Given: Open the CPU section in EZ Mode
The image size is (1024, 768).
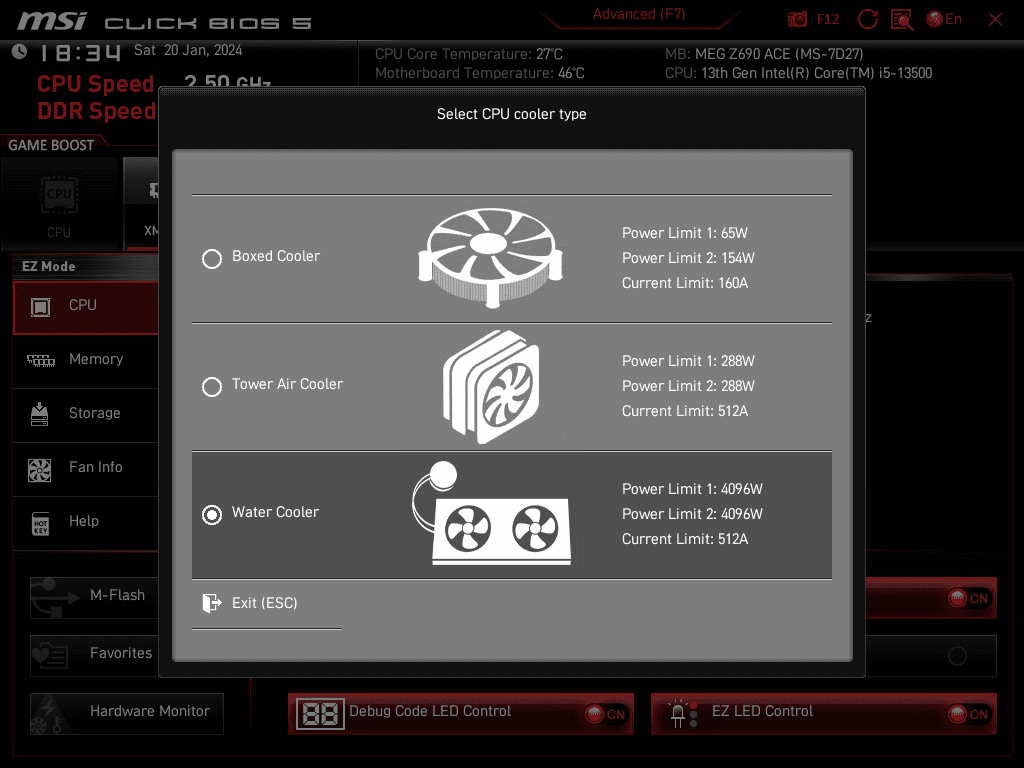Looking at the screenshot, I should click(x=86, y=308).
